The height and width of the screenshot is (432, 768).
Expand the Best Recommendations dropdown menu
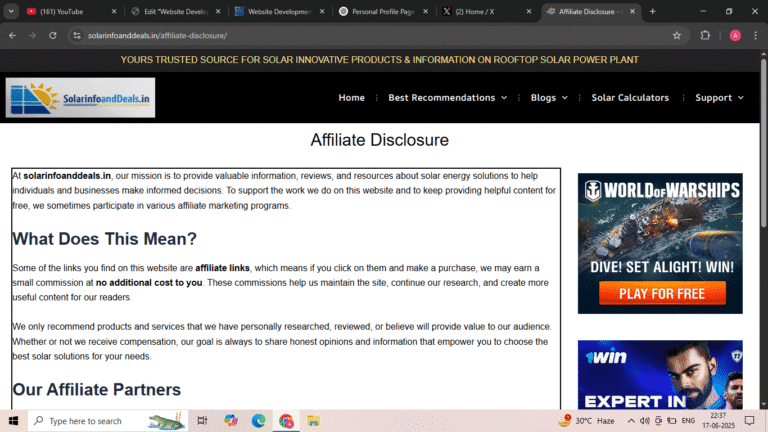pos(447,98)
